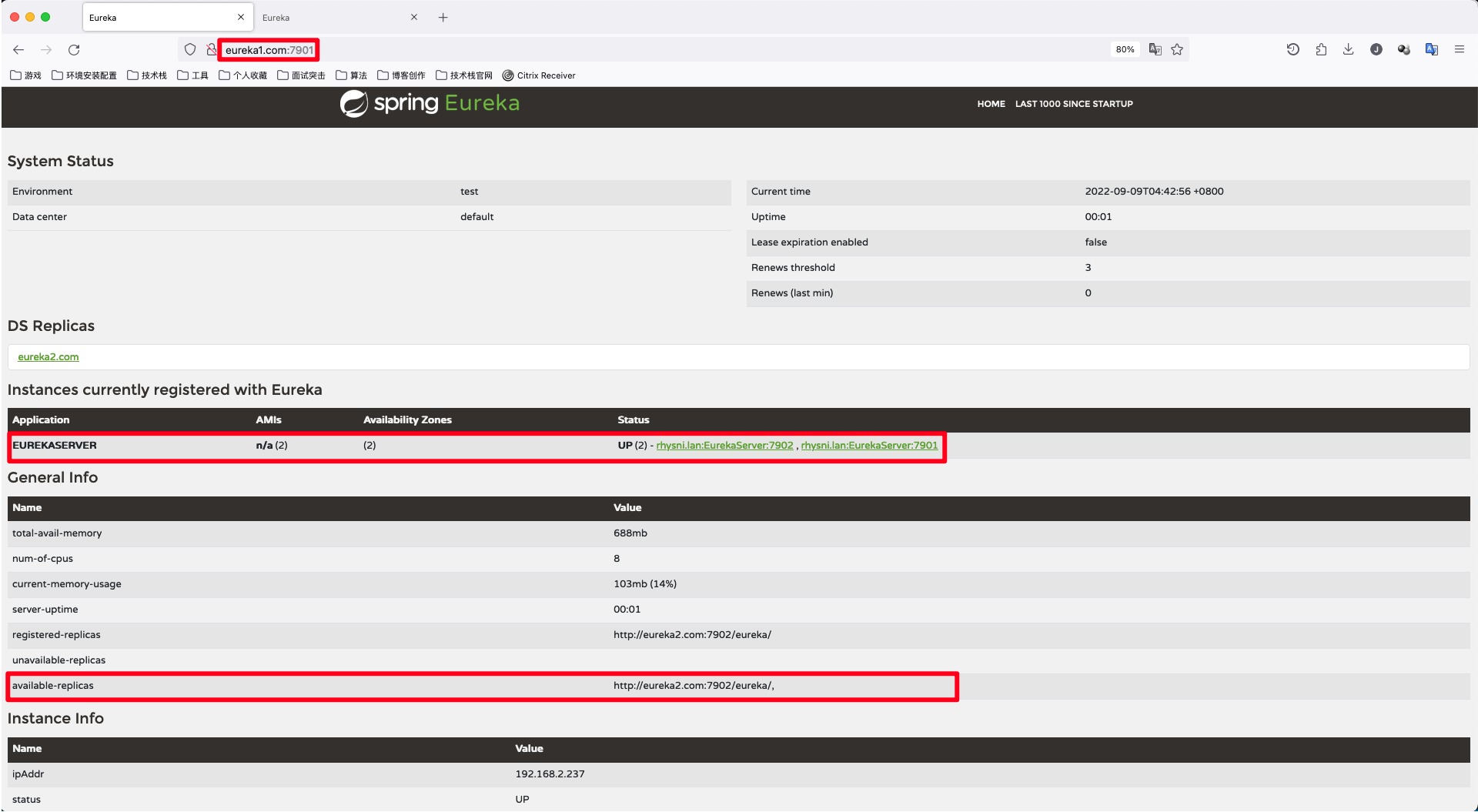Open the 面试突击 bookmarks folder
The width and height of the screenshot is (1478, 812).
pos(302,75)
